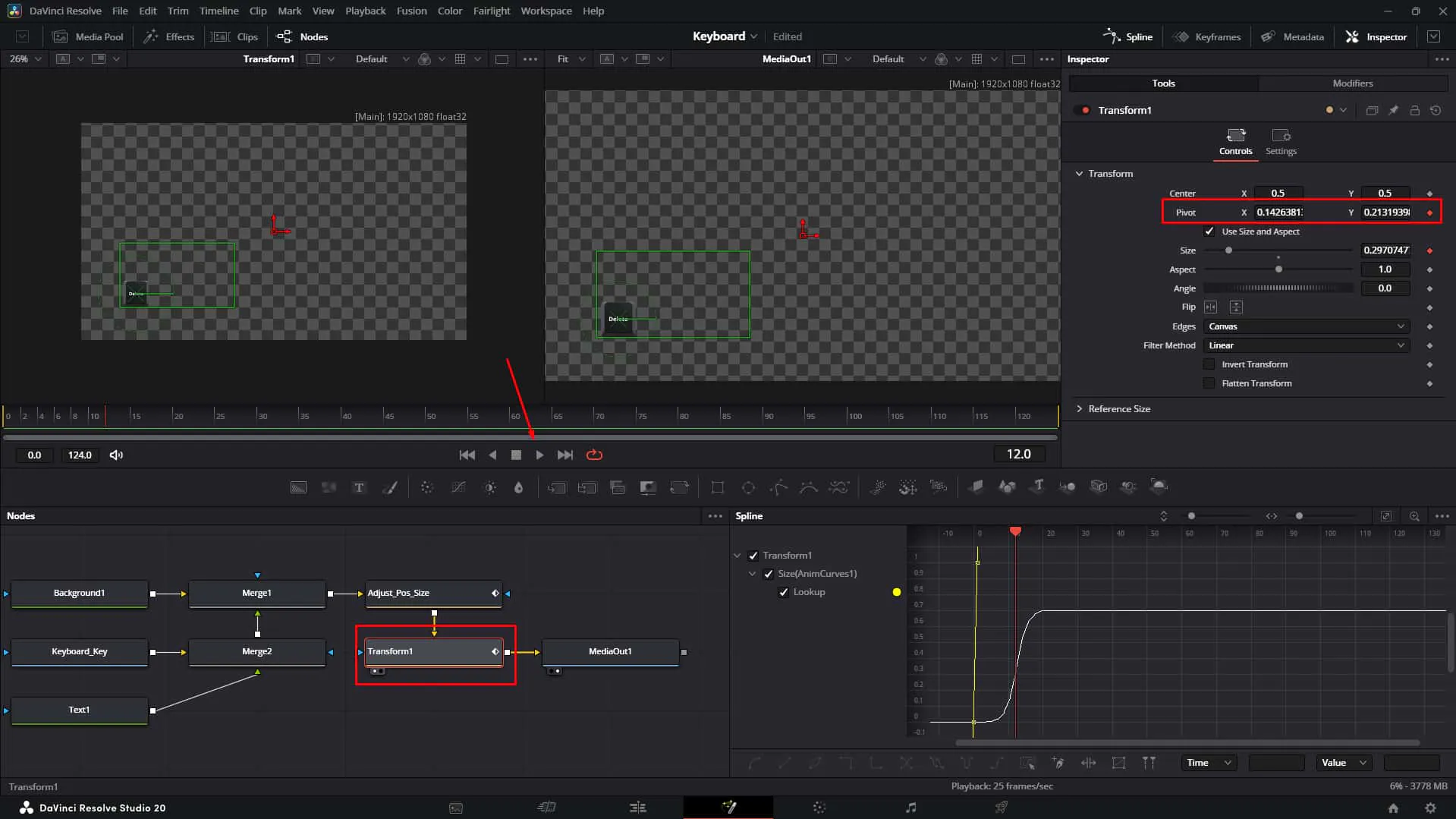Screen dimensions: 1456x819
Task: Add a Text 3D tool from the toolbar
Action: (x=1038, y=487)
